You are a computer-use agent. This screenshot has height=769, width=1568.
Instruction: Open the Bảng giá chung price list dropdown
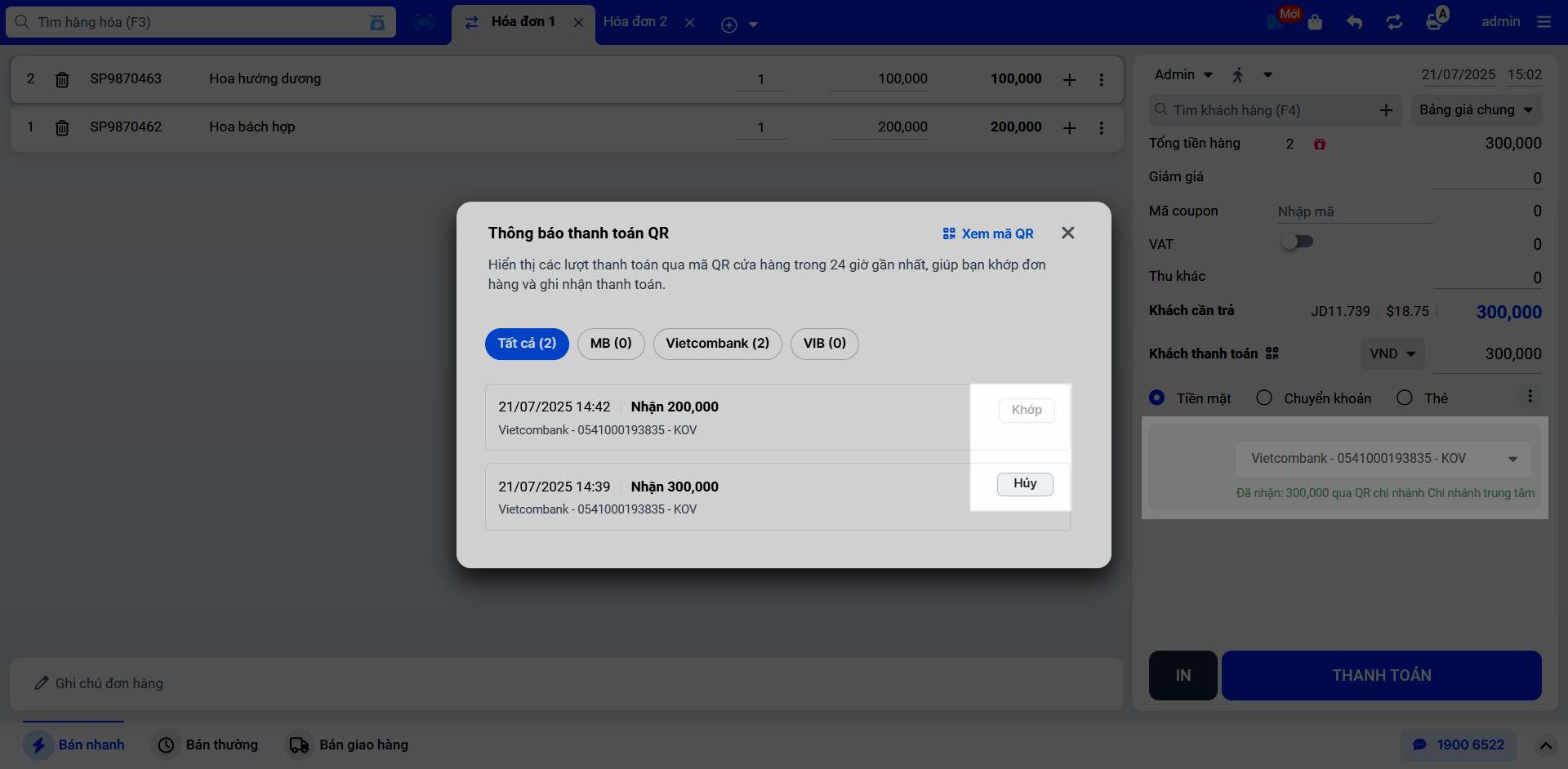1476,109
